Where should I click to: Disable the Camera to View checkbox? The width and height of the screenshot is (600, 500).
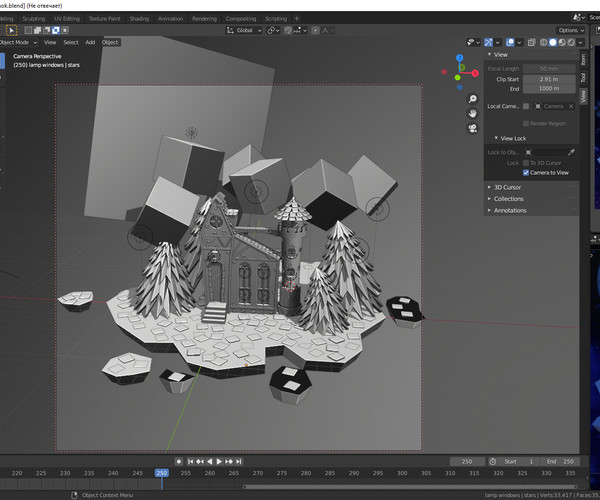pyautogui.click(x=526, y=172)
